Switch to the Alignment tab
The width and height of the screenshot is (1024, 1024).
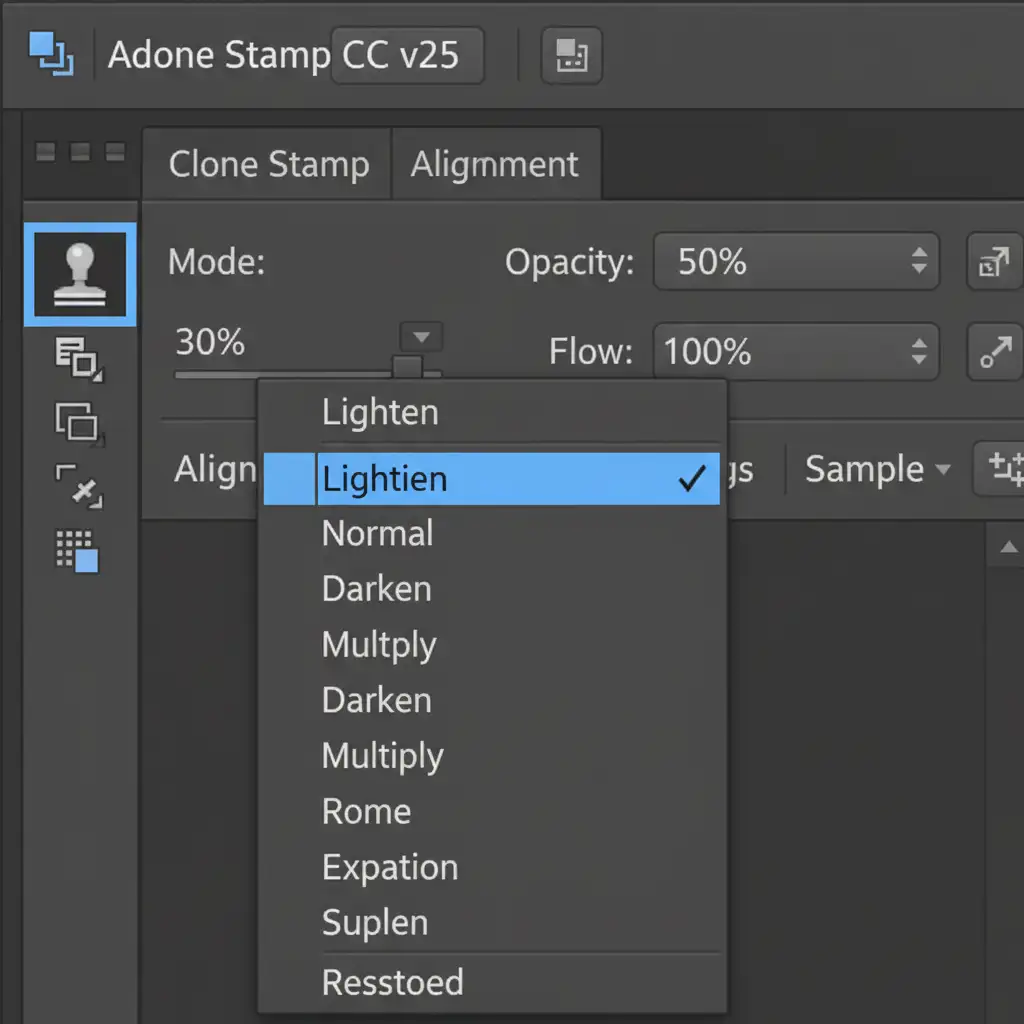click(x=495, y=164)
